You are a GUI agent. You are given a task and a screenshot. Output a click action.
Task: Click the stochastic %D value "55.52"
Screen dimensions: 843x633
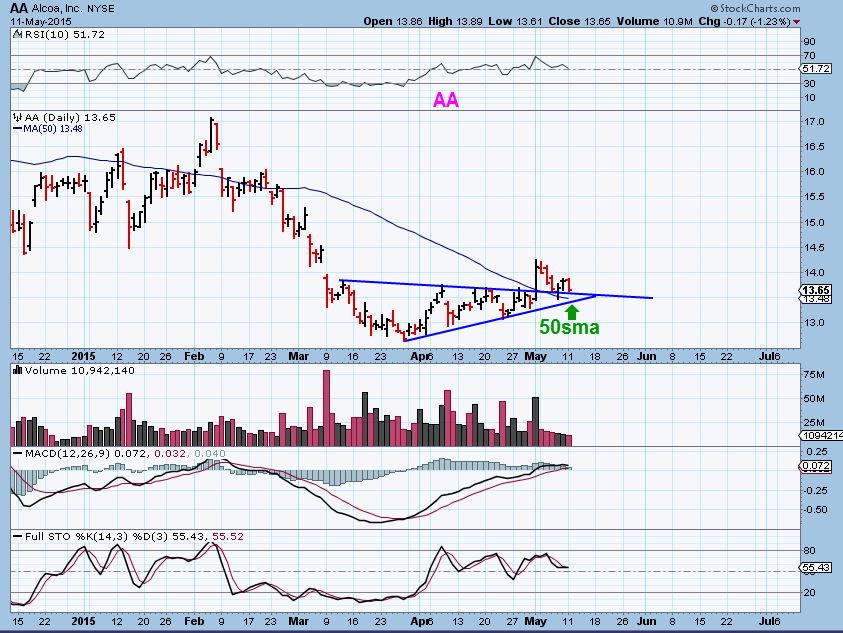[228, 537]
